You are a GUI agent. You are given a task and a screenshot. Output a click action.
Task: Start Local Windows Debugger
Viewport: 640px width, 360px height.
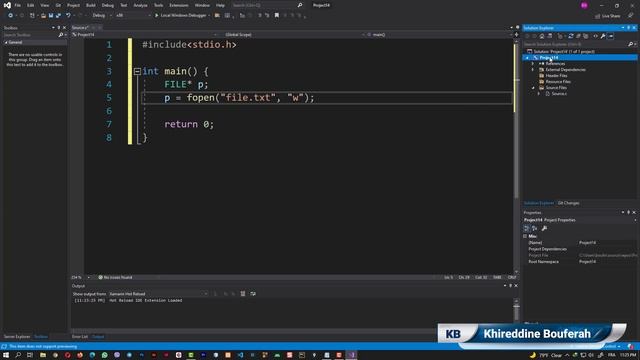click(182, 16)
